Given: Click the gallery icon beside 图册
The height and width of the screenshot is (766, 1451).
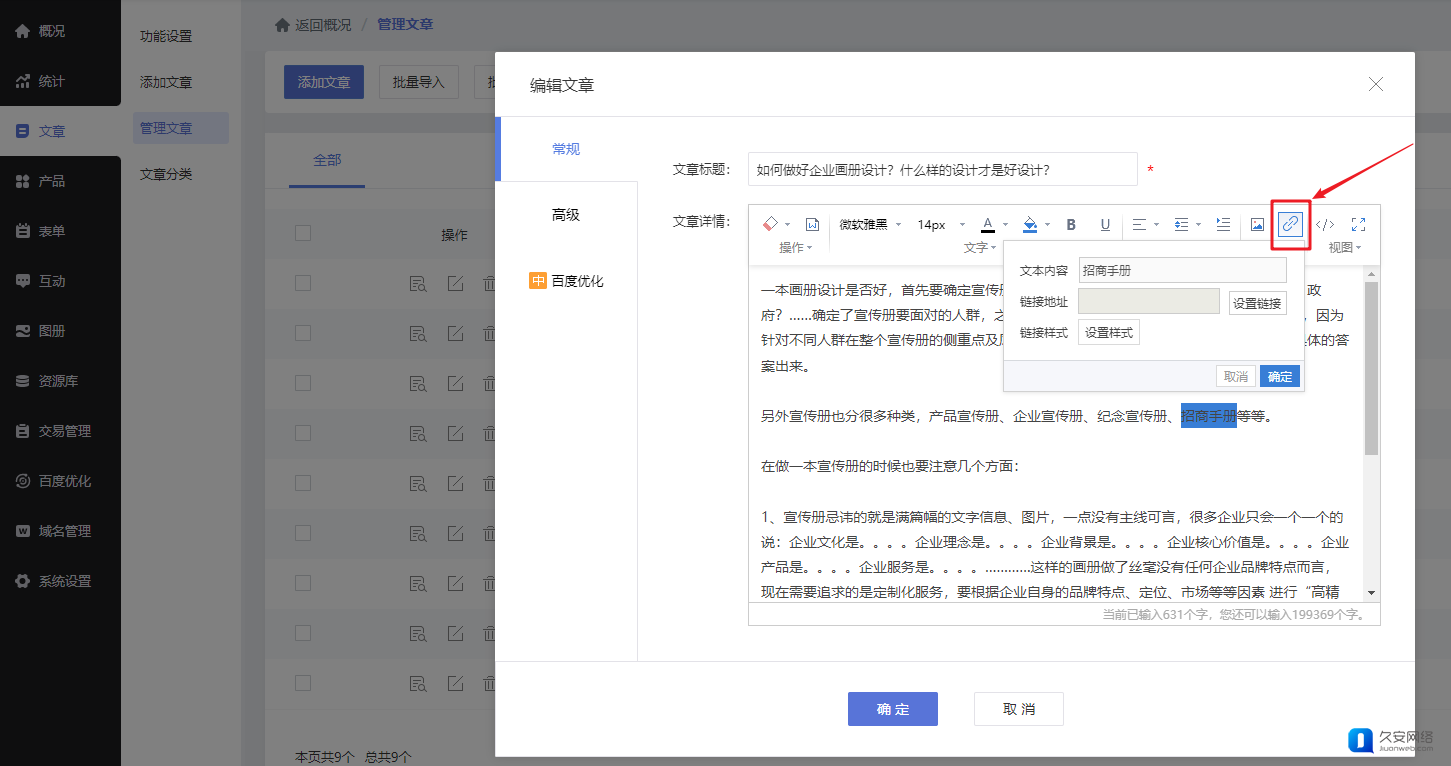Looking at the screenshot, I should click(x=22, y=331).
